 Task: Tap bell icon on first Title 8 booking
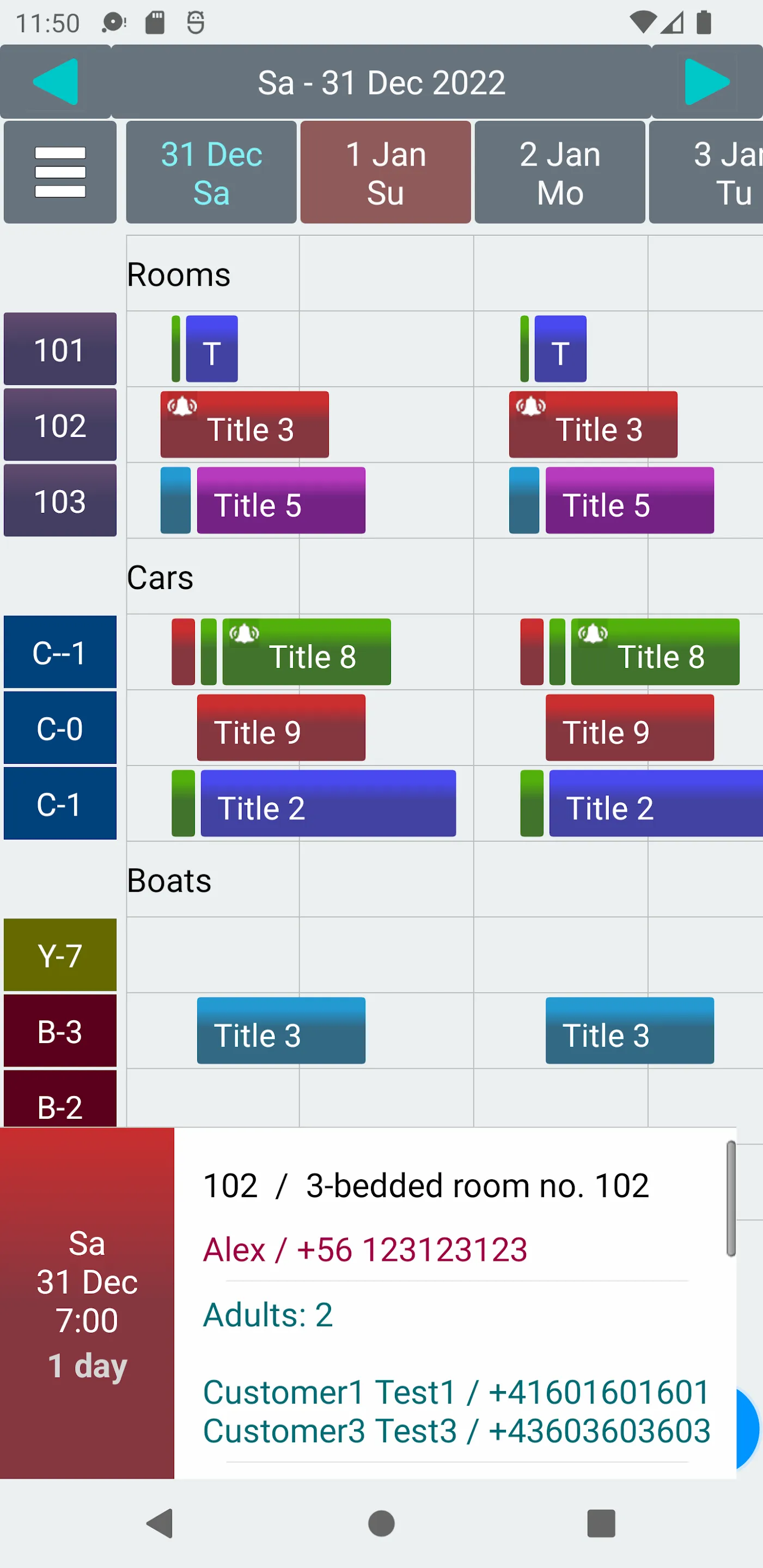pyautogui.click(x=244, y=633)
